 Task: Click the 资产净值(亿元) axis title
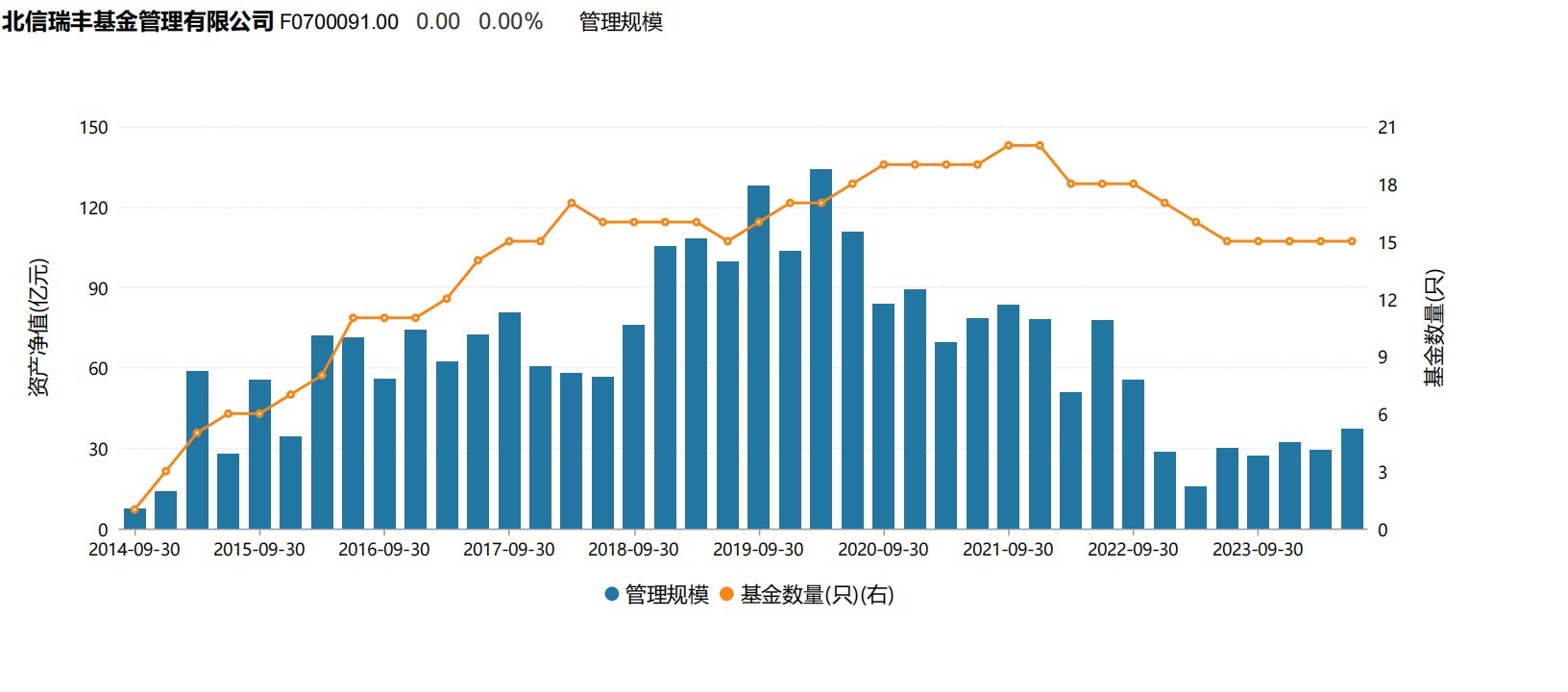38,328
